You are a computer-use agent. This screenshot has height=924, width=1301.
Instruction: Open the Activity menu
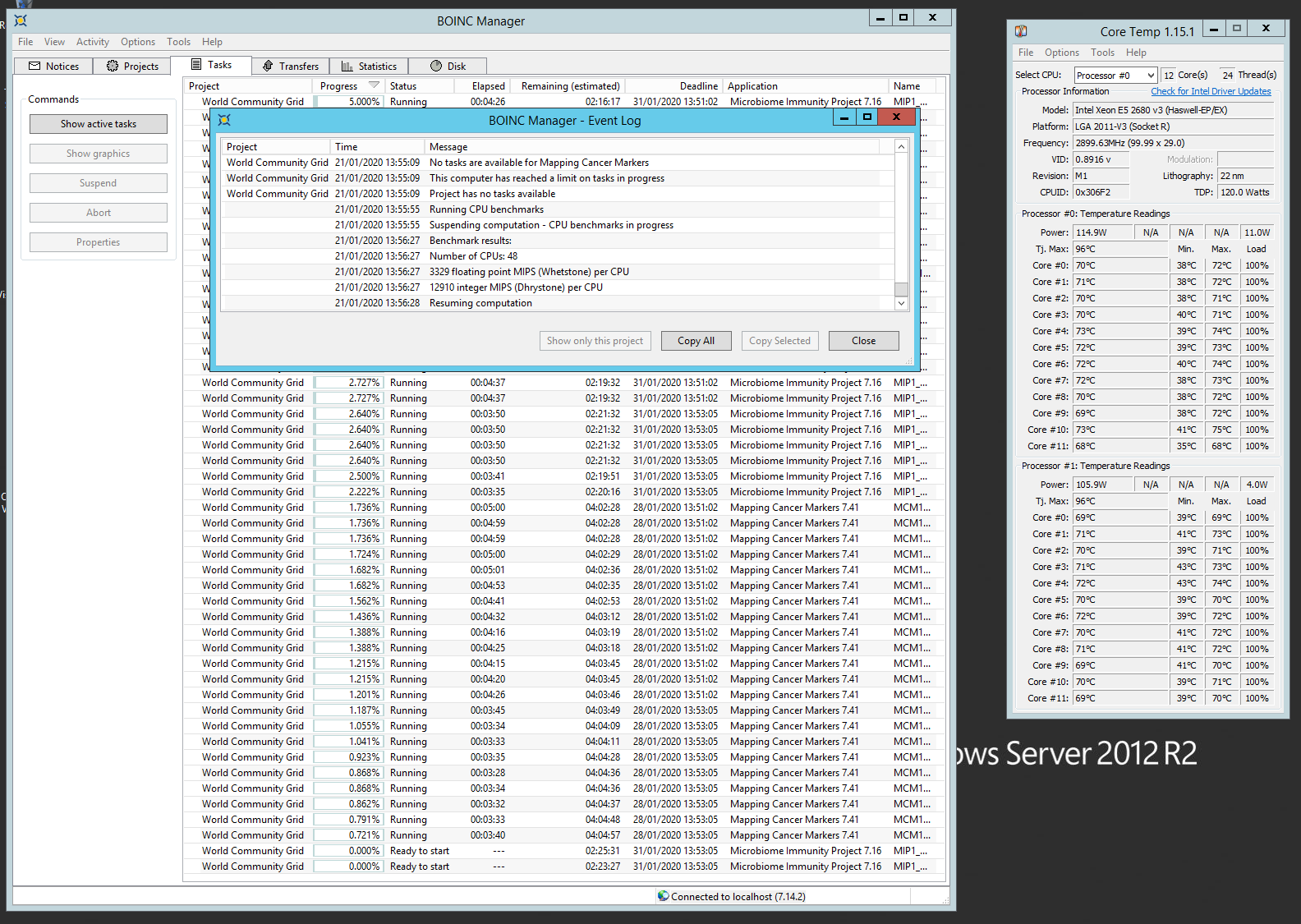point(93,42)
